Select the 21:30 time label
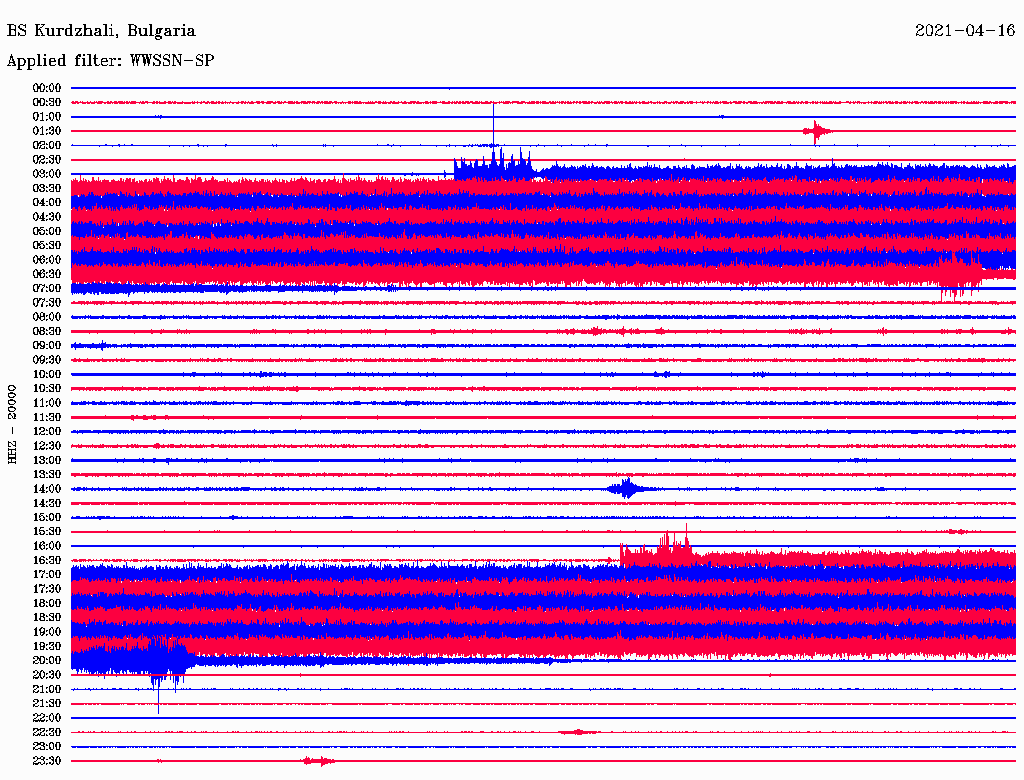 [47, 703]
